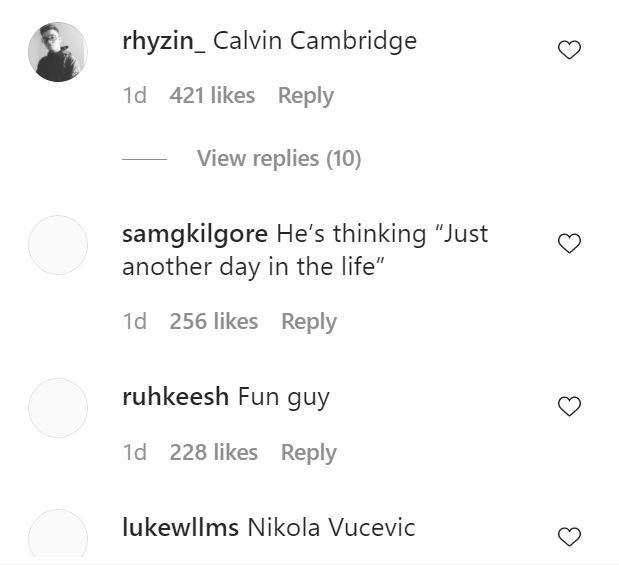Viewport: 619px width, 565px height.
Task: Open lukewllms avatar circle
Action: click(58, 534)
